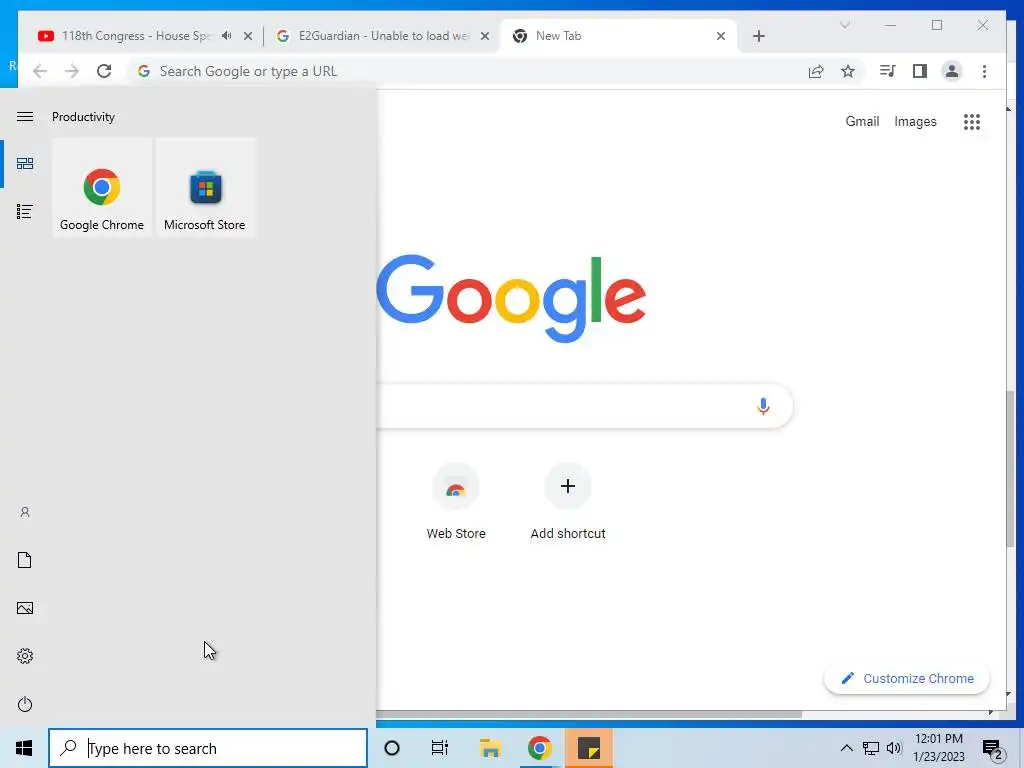
Task: Click the Google logo
Action: 511,298
